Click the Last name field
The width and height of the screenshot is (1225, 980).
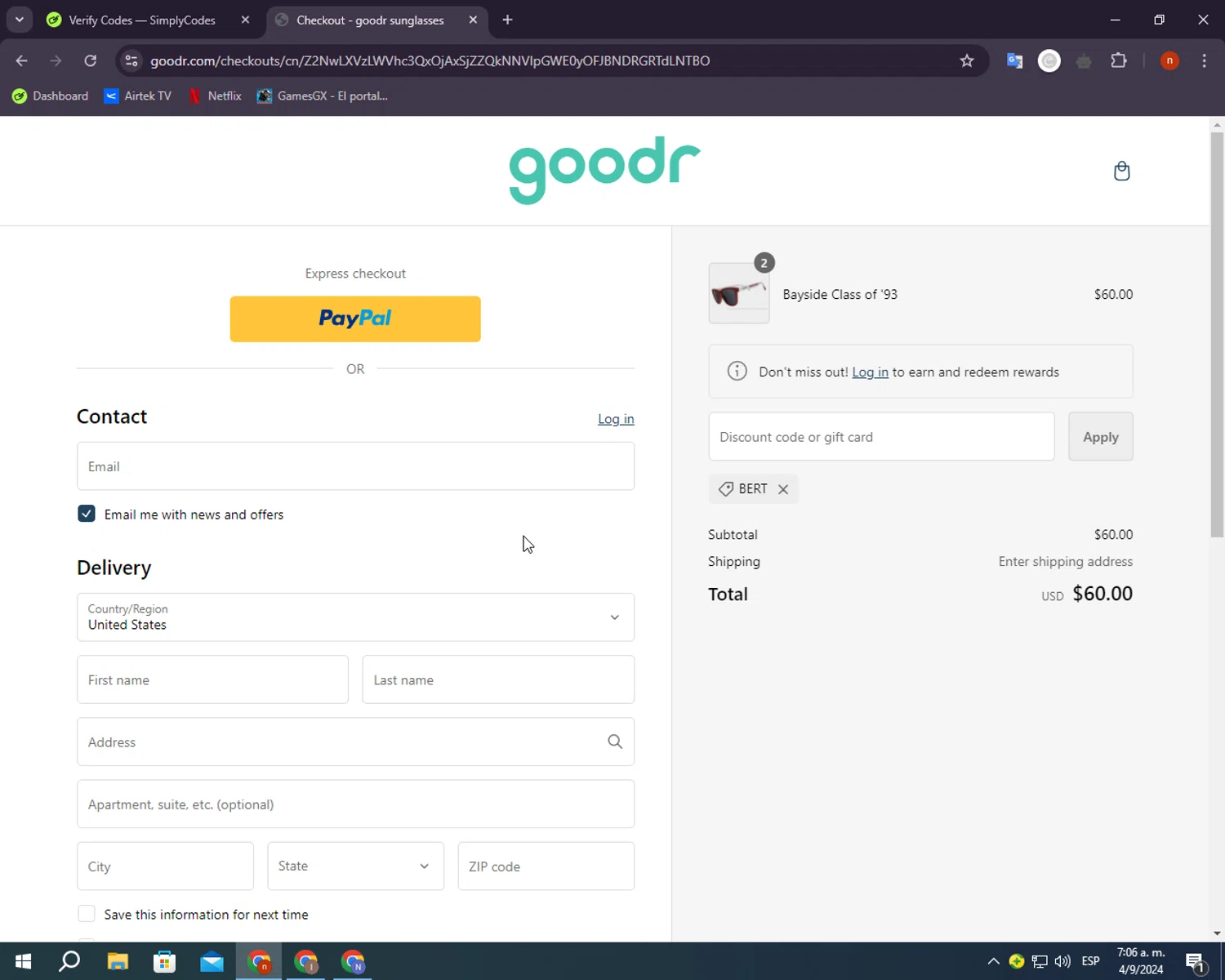click(498, 679)
